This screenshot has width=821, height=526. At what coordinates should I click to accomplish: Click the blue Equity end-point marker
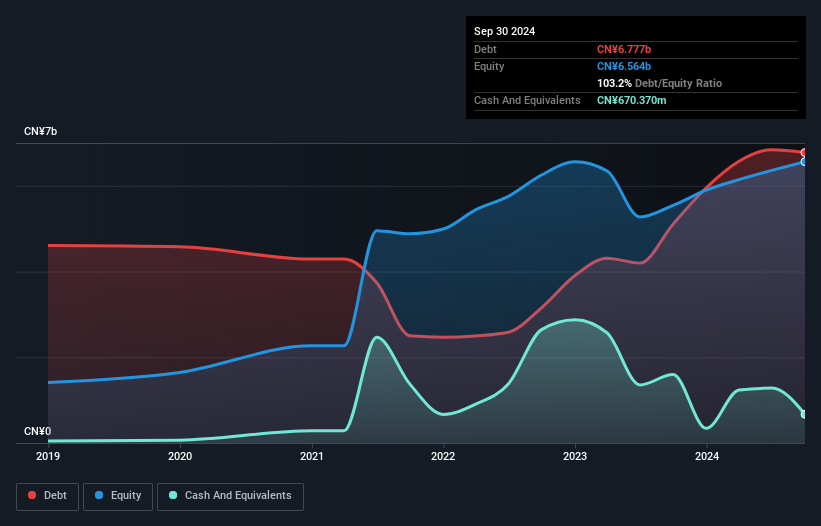point(804,162)
